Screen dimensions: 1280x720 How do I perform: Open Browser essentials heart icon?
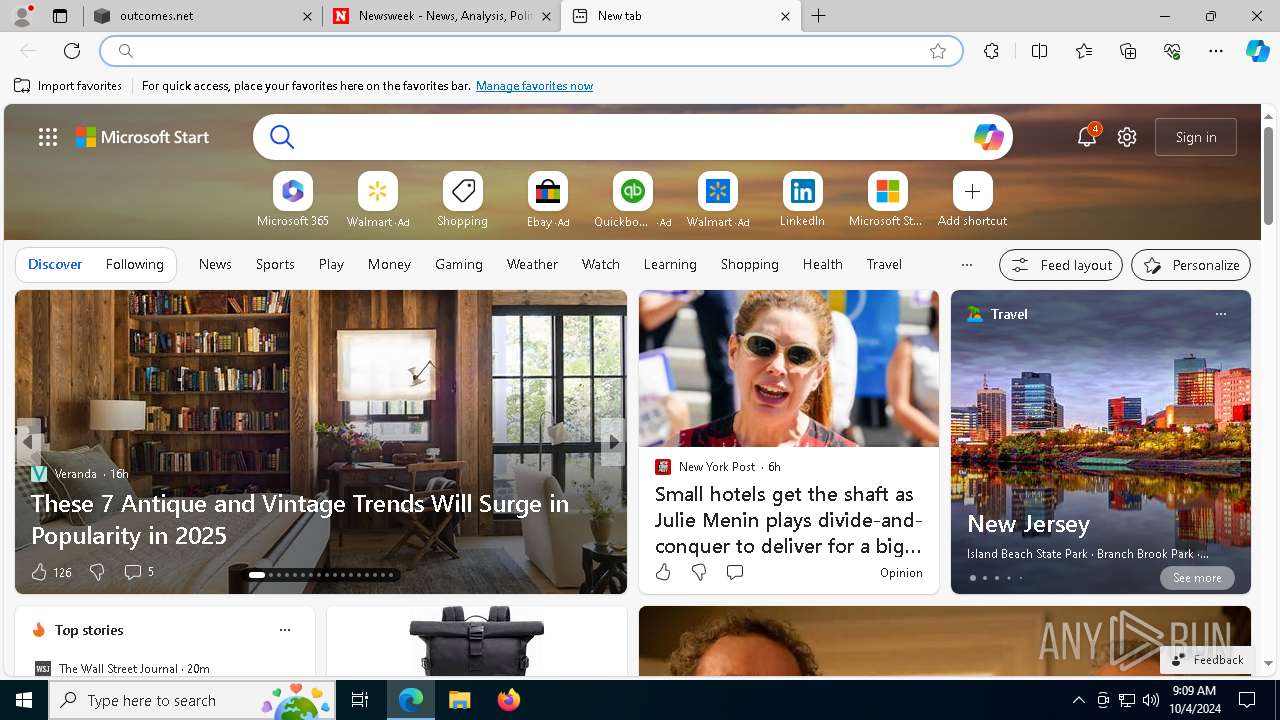[1172, 51]
